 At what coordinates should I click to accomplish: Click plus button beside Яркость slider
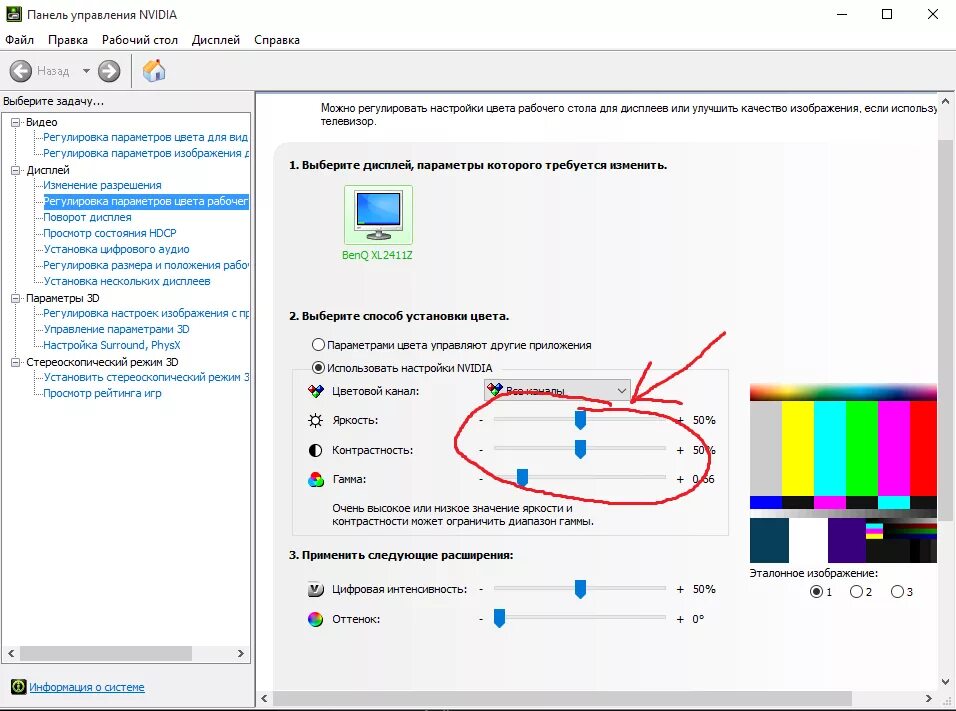[680, 420]
